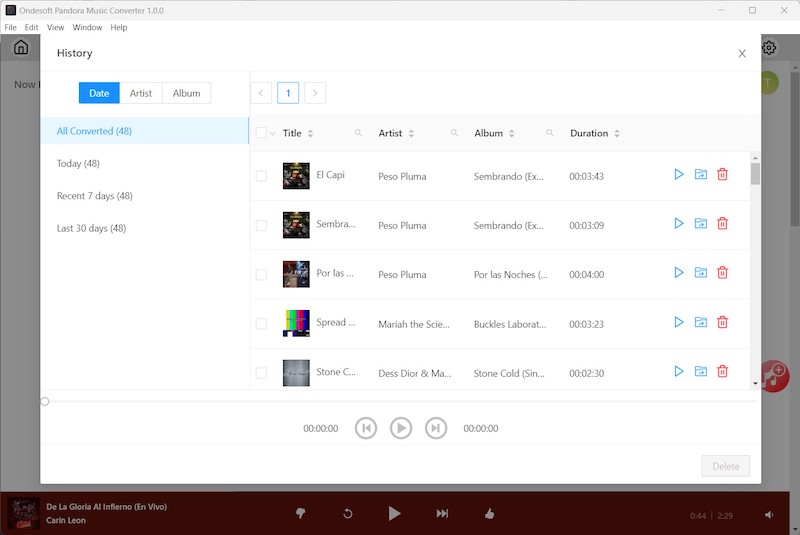Open output folder for Stone C... row
The height and width of the screenshot is (535, 800).
[701, 371]
